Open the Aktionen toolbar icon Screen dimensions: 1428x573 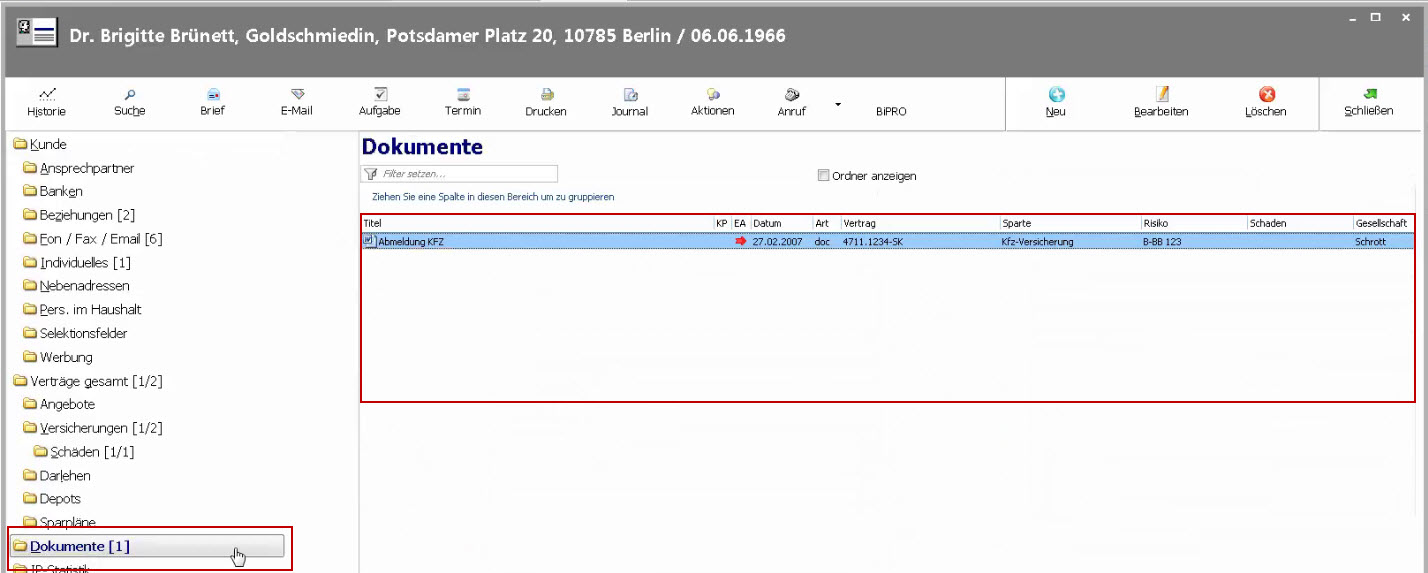click(x=712, y=94)
